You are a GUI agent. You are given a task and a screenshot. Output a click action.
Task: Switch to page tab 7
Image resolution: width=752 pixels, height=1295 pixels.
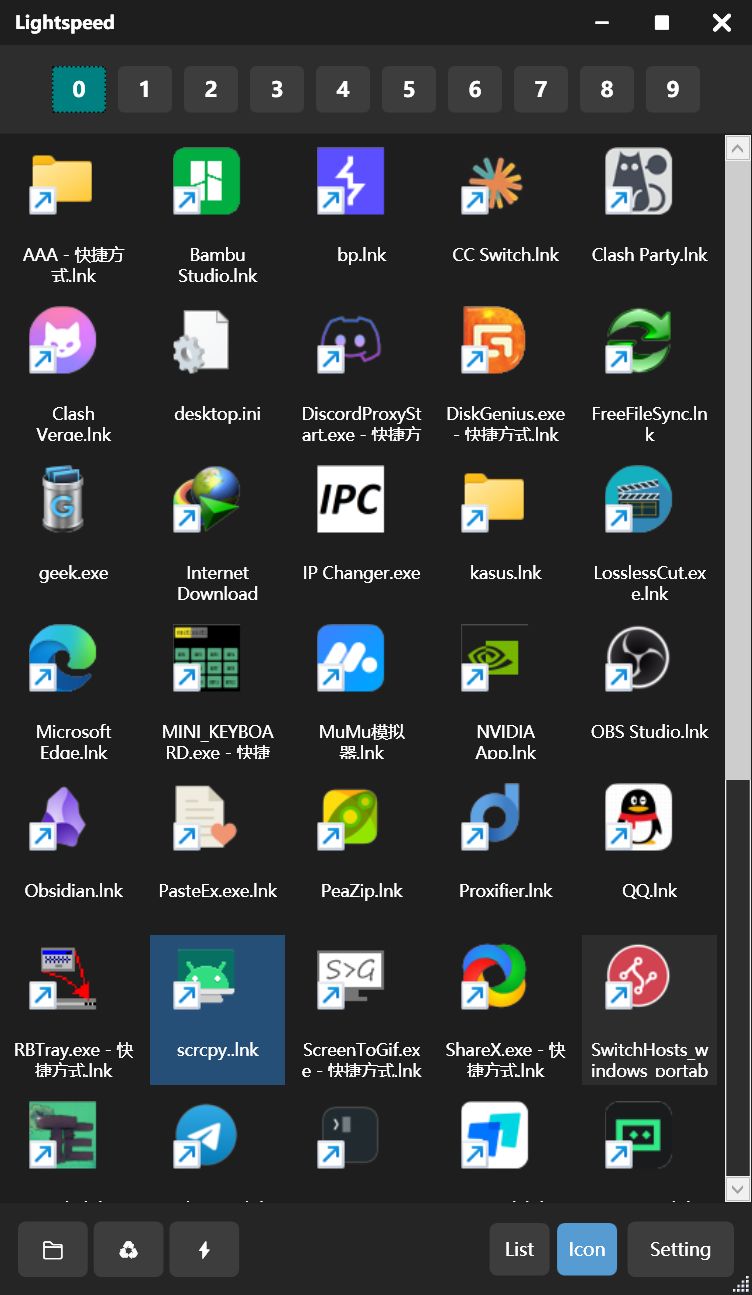540,90
